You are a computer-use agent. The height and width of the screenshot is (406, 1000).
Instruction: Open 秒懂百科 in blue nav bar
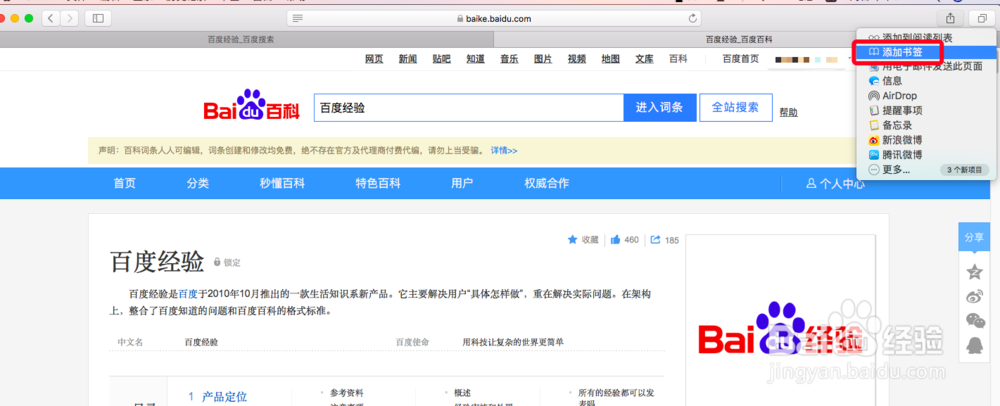282,184
